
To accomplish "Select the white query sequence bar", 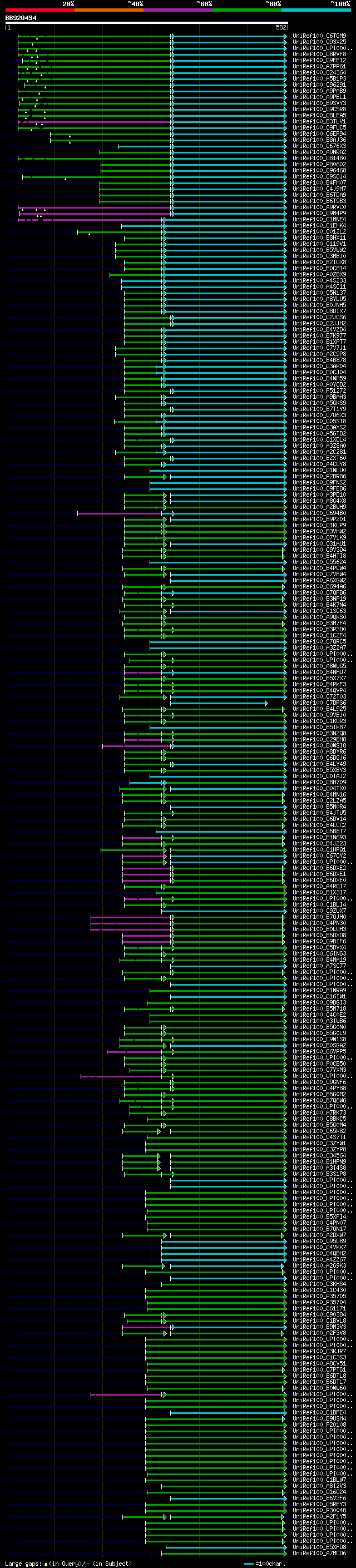I will 147,23.
